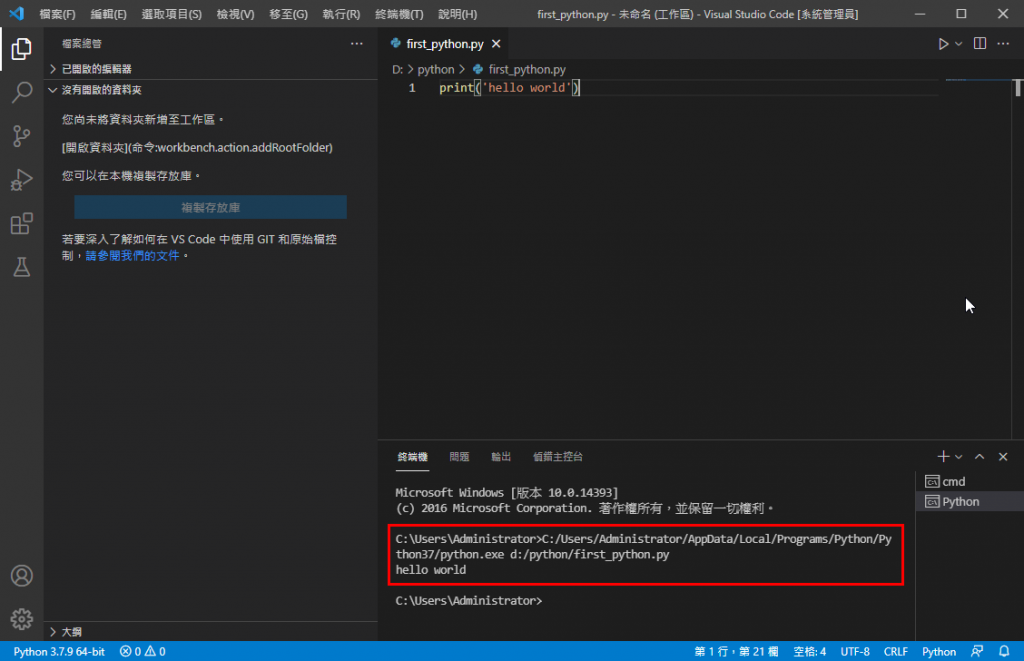Open terminal launch profile dropdown arrow
This screenshot has height=661, width=1024.
pyautogui.click(x=959, y=457)
